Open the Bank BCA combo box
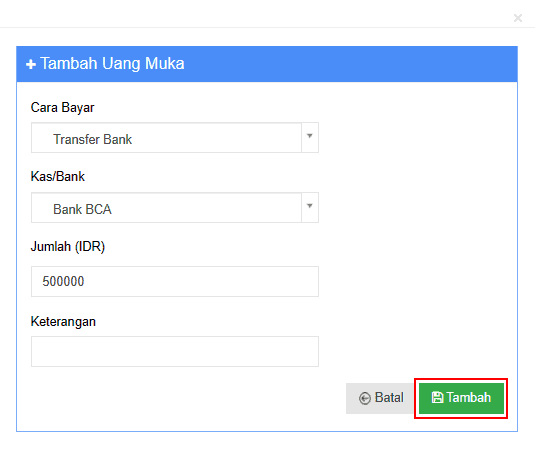Image resolution: width=535 pixels, height=470 pixels. click(175, 207)
